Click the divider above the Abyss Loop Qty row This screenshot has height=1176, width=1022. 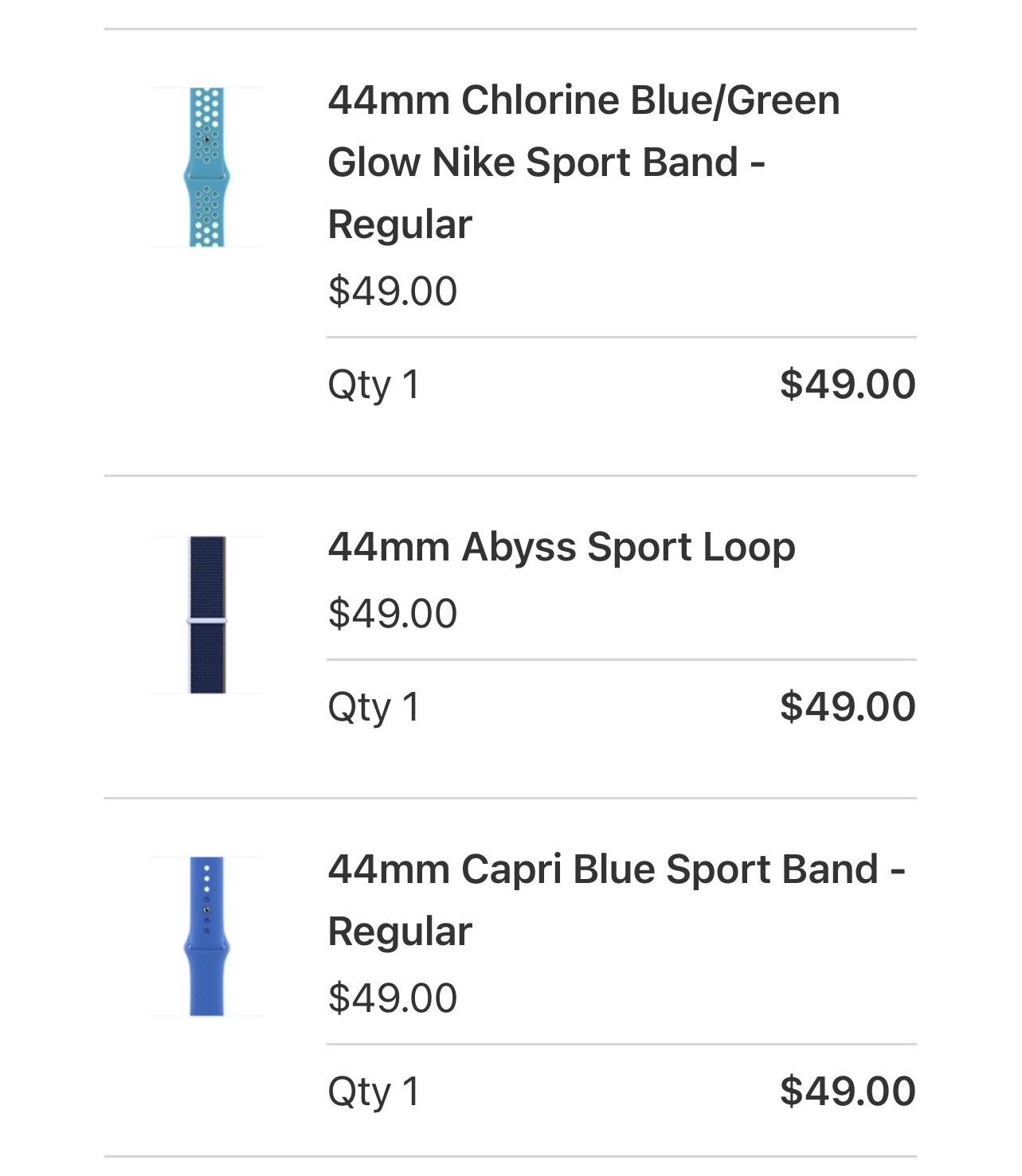click(x=621, y=659)
